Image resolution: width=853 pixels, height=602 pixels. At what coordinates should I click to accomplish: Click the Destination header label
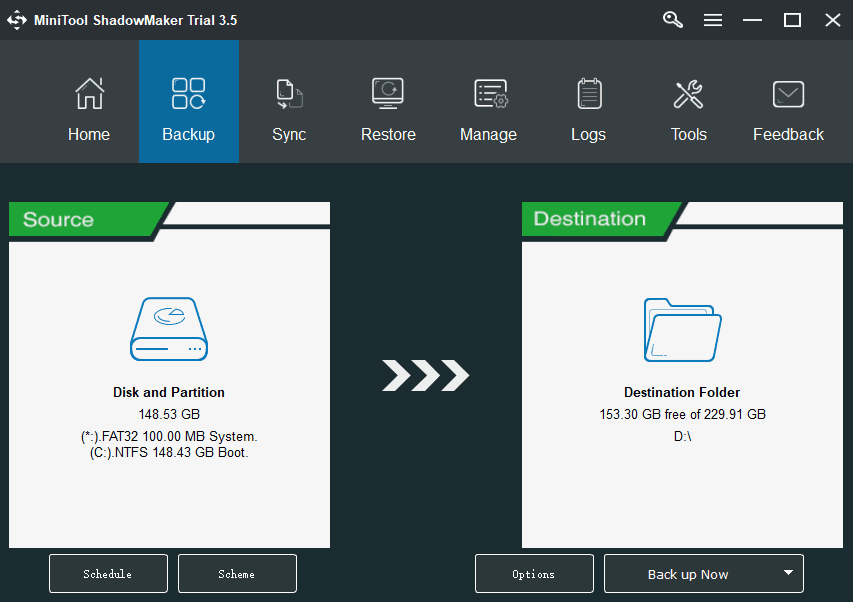[x=589, y=219]
